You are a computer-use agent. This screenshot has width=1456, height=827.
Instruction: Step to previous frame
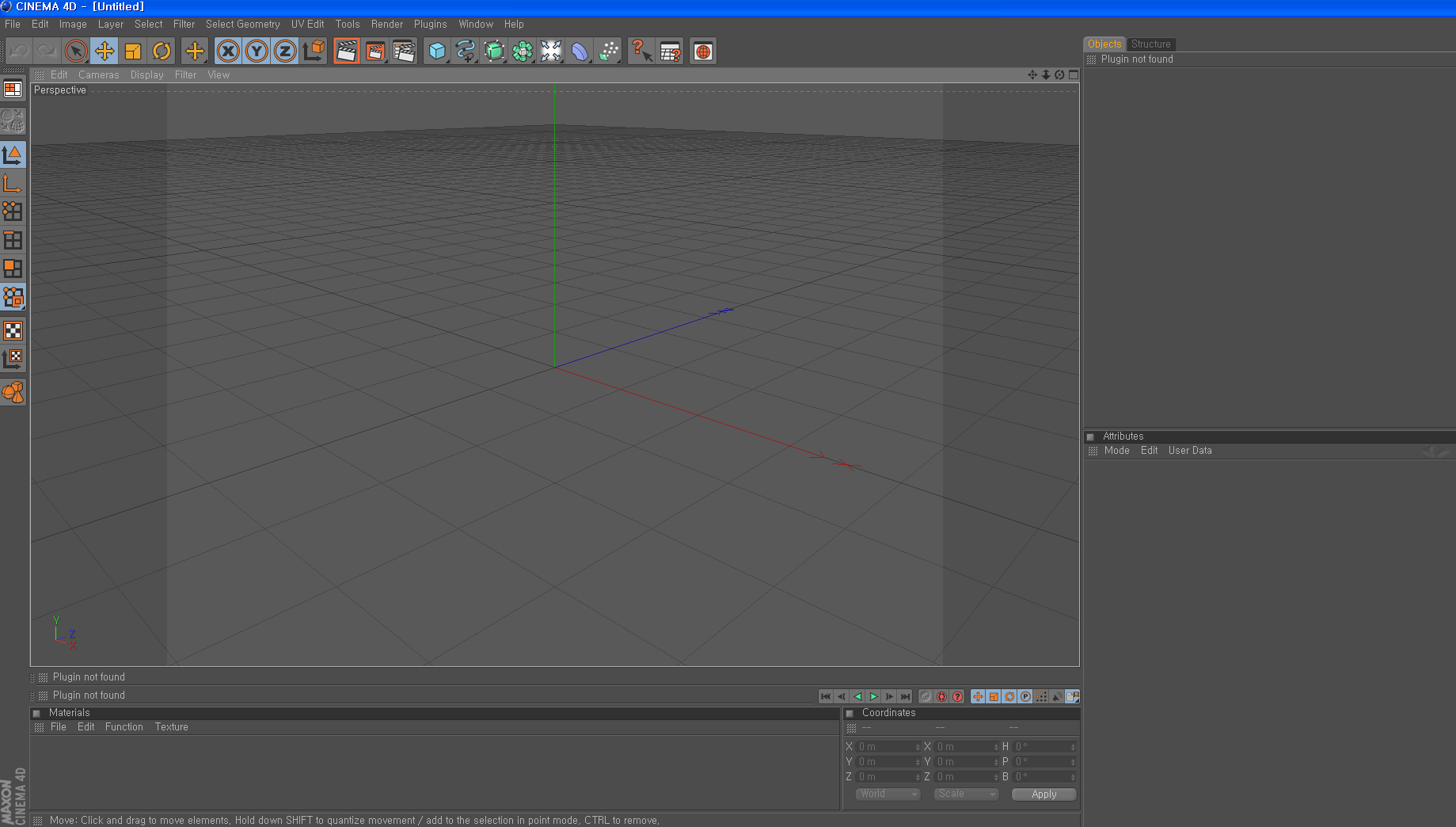[x=842, y=696]
